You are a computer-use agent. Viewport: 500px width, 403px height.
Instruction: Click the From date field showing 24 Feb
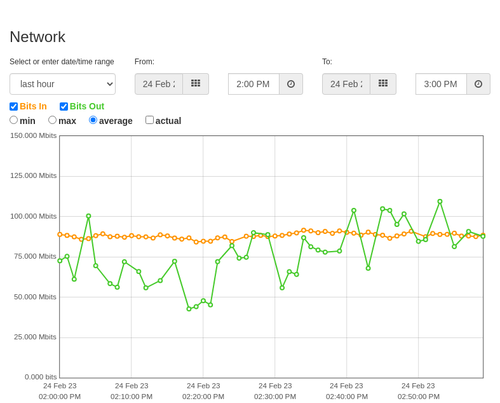159,84
